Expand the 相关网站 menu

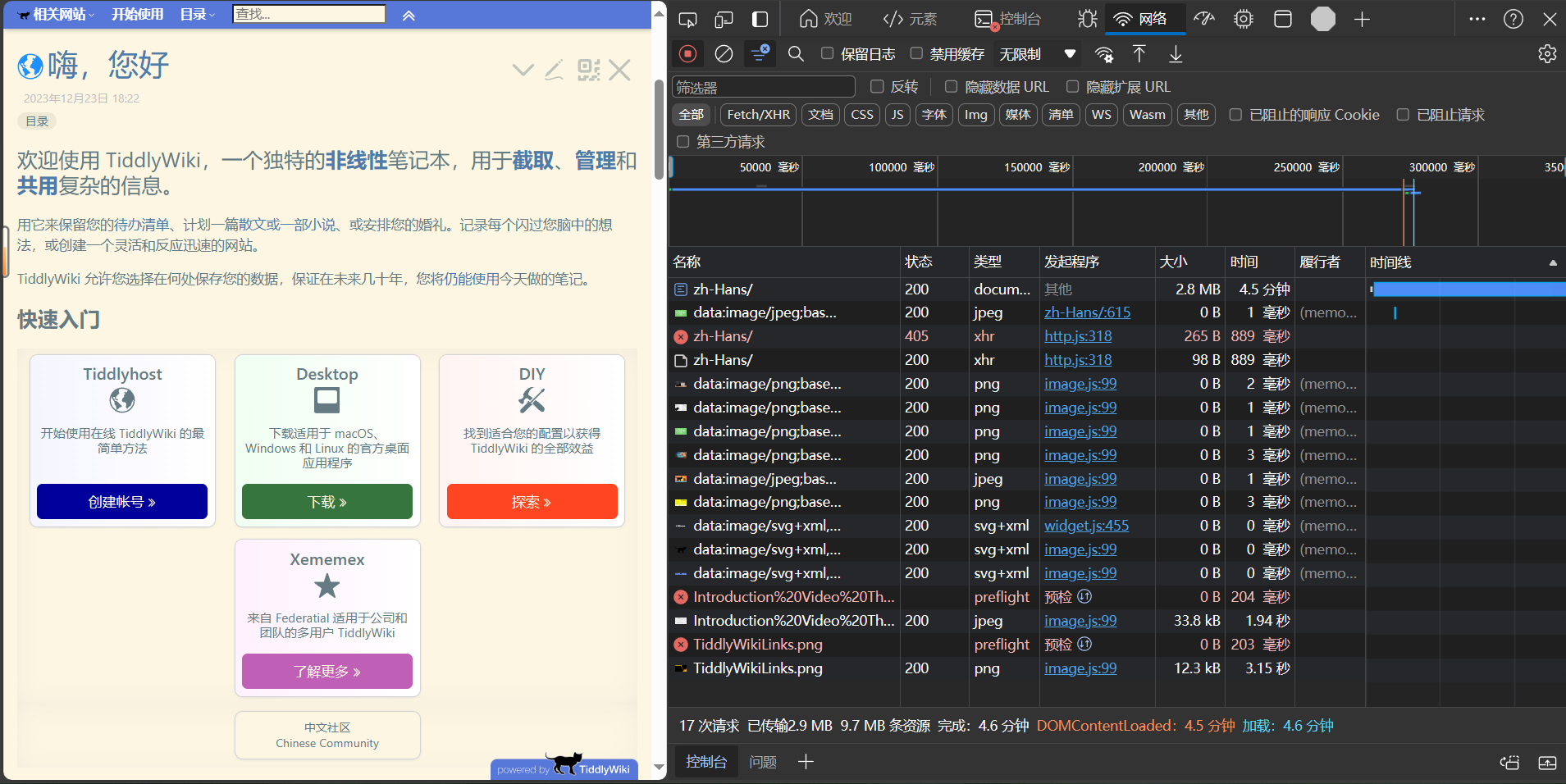[57, 15]
